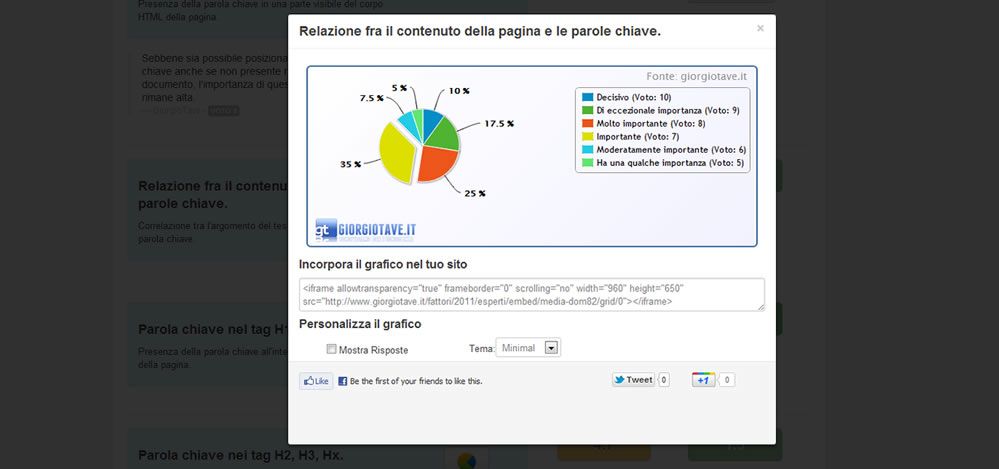The width and height of the screenshot is (999, 469).
Task: Click the Tweet count bubble
Action: pos(664,380)
